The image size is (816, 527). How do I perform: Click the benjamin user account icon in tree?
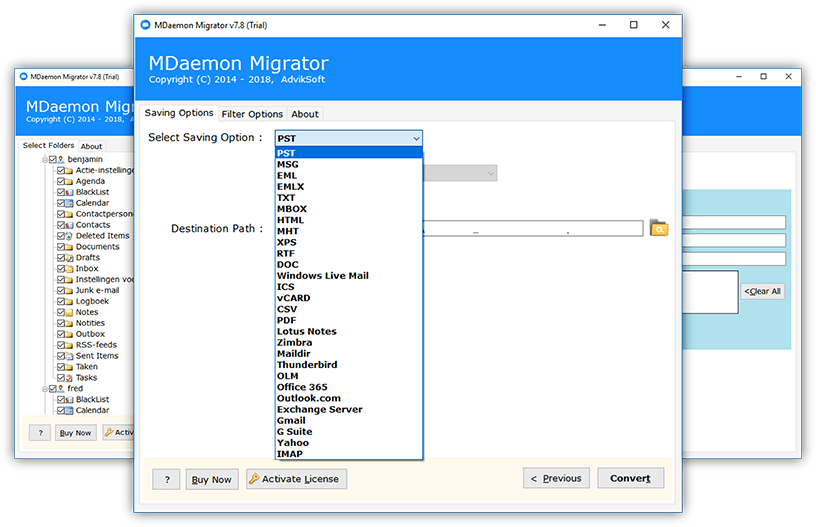click(61, 159)
